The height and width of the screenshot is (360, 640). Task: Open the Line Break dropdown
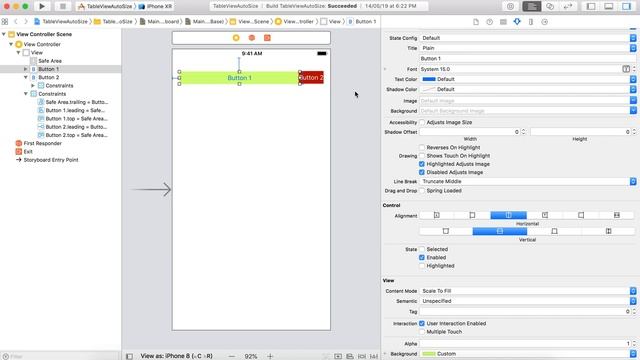(x=528, y=181)
